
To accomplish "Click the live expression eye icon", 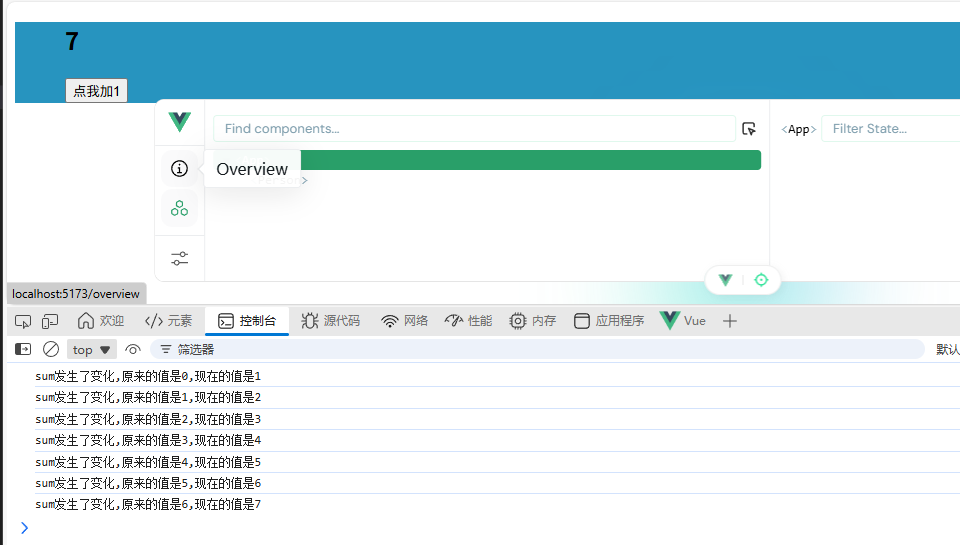I will point(133,350).
